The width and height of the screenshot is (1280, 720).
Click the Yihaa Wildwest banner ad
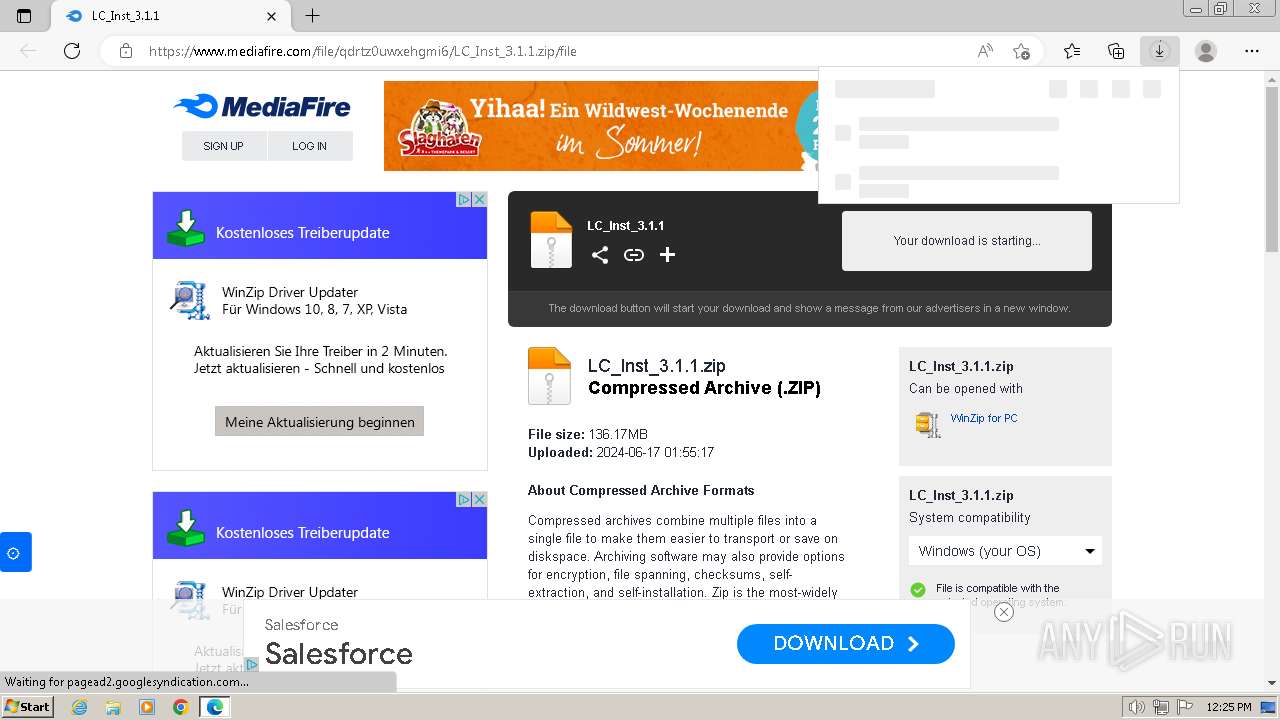point(601,126)
